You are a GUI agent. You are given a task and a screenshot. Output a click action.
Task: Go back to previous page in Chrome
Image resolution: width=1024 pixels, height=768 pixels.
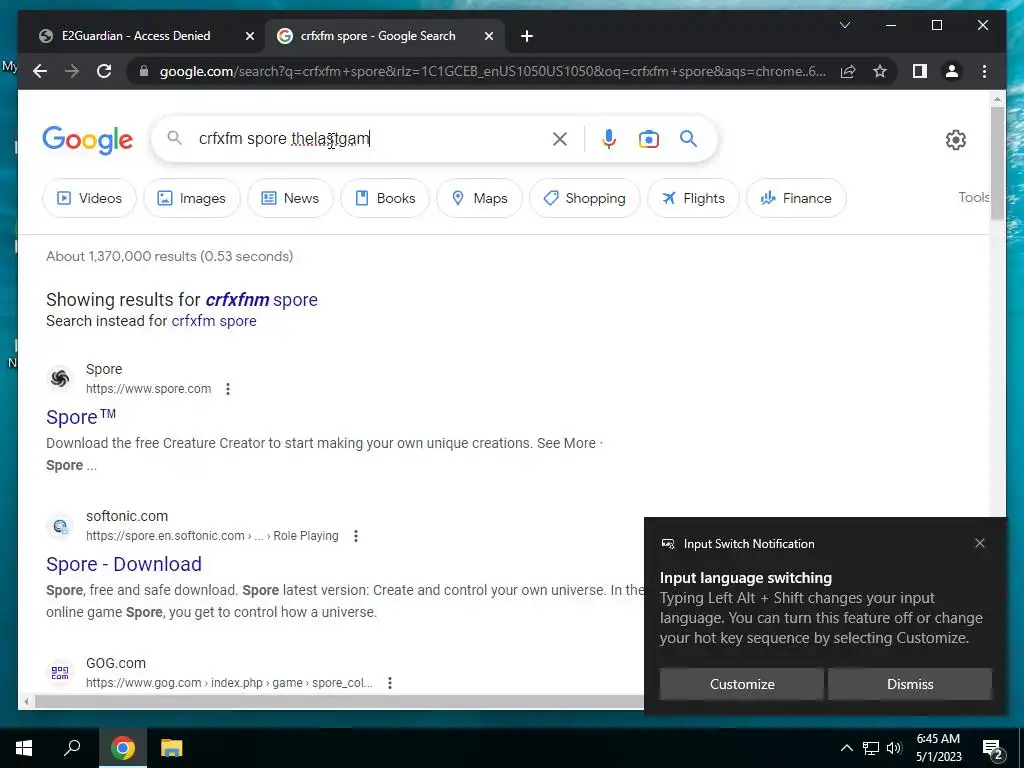coord(40,71)
